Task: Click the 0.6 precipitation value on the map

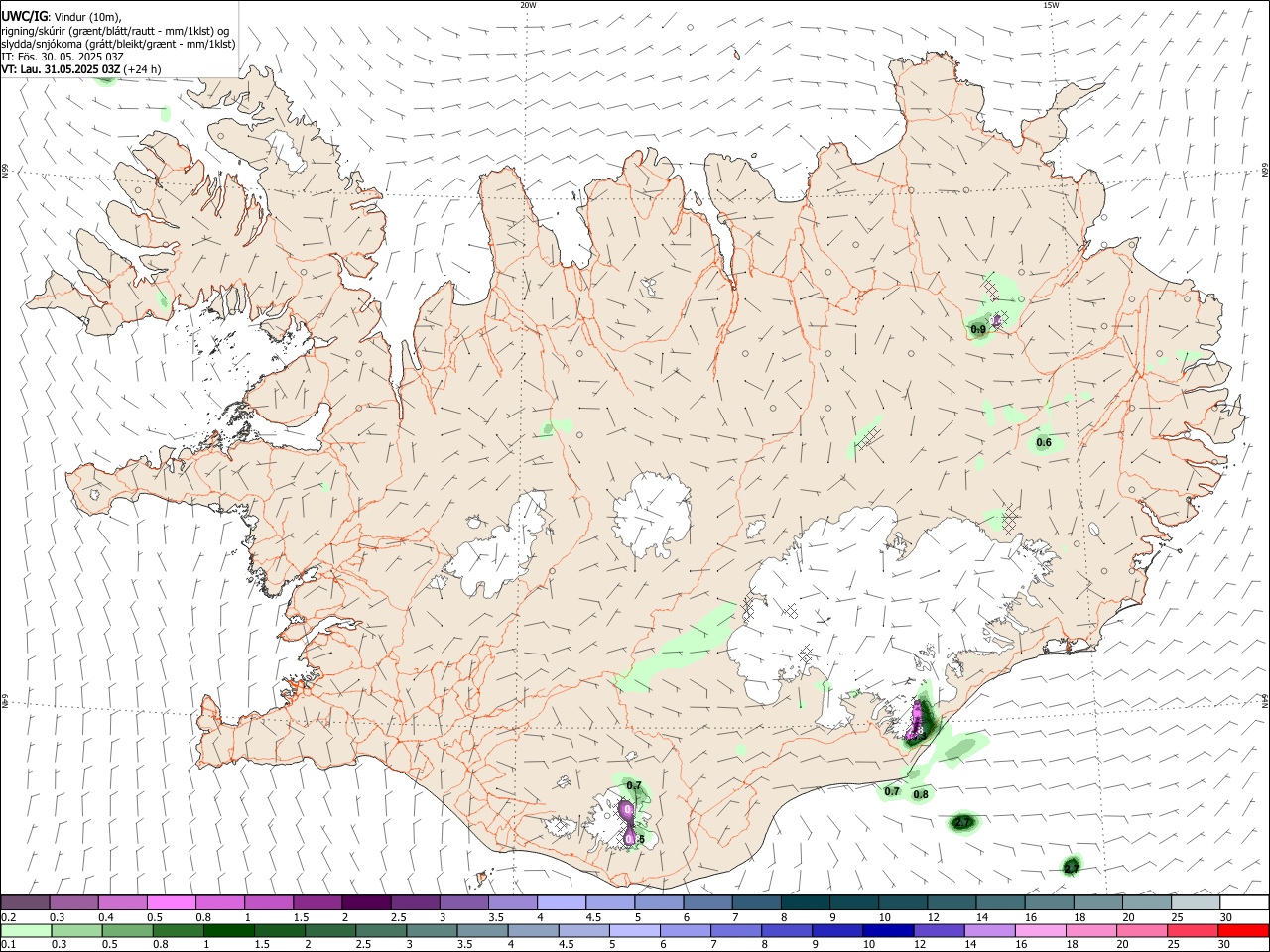Action: (1044, 442)
